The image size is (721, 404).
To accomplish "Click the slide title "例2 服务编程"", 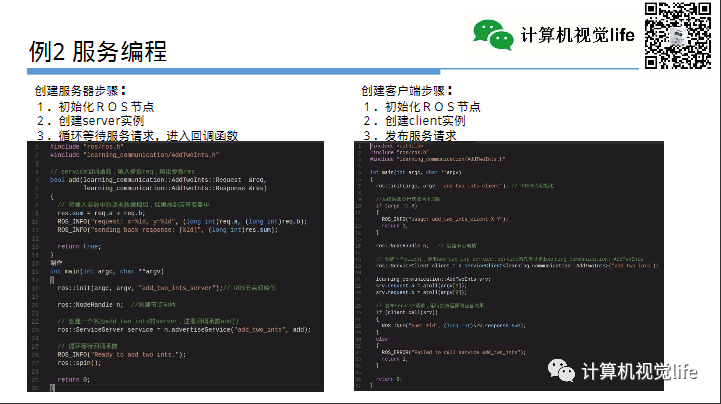I will tap(97, 51).
